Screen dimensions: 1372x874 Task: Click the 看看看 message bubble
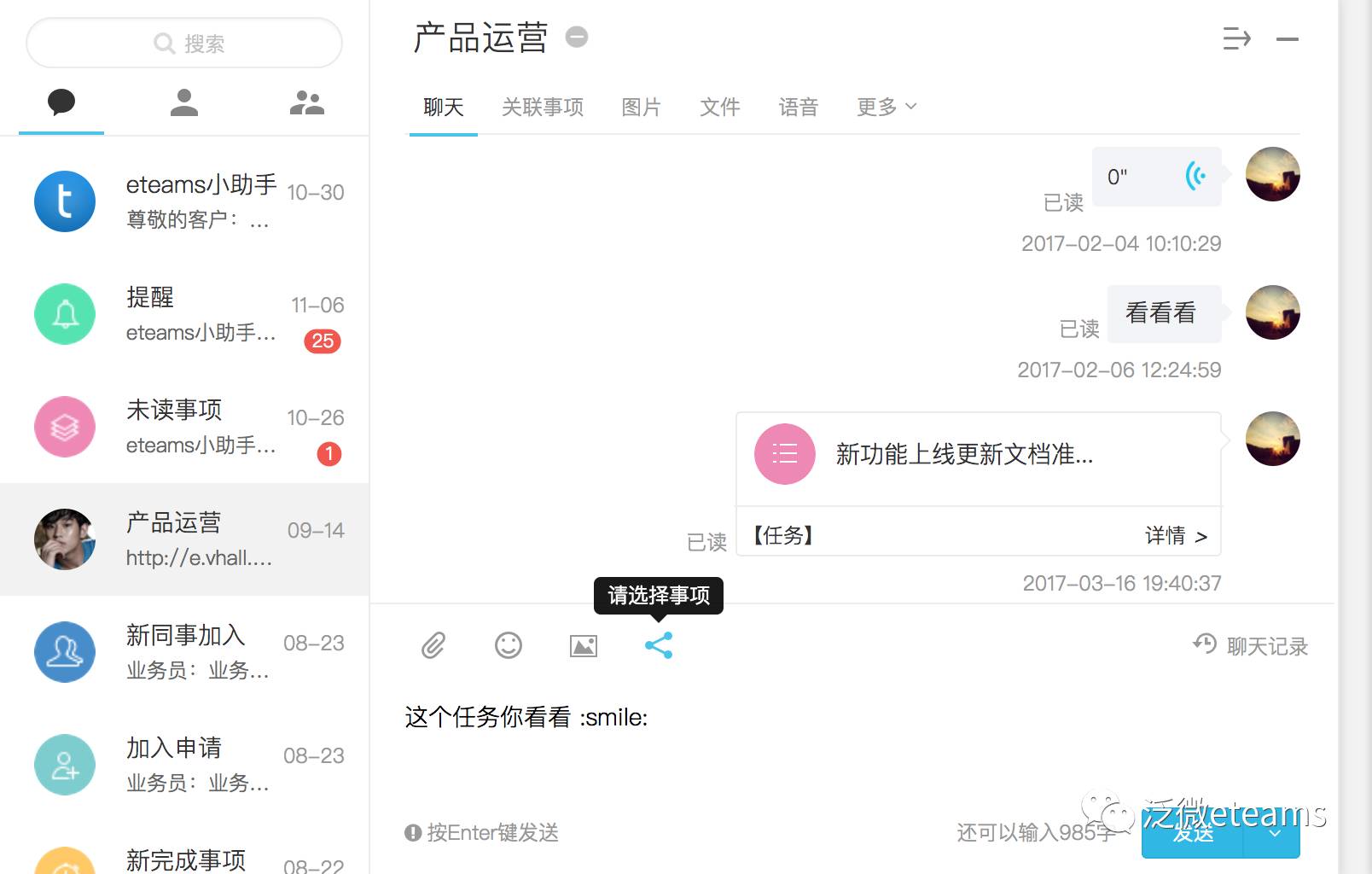click(1164, 313)
